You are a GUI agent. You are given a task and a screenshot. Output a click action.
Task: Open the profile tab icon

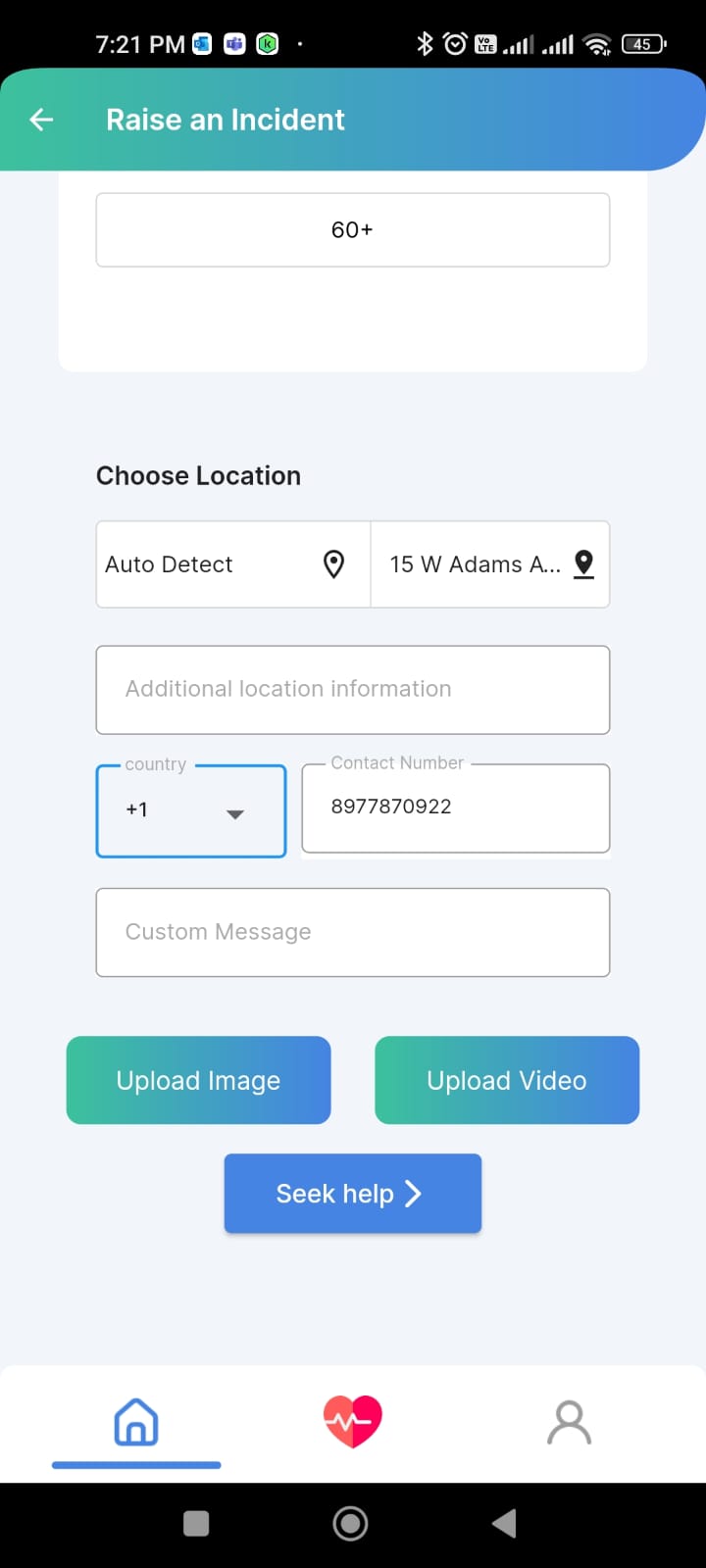[x=569, y=1422]
